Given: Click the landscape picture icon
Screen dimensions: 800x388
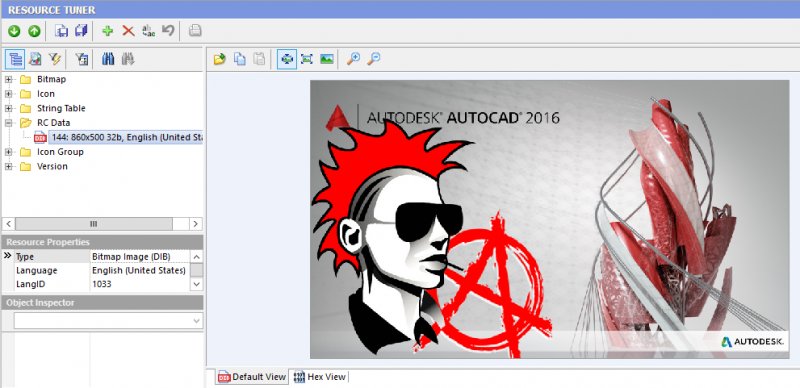Looking at the screenshot, I should click(327, 59).
